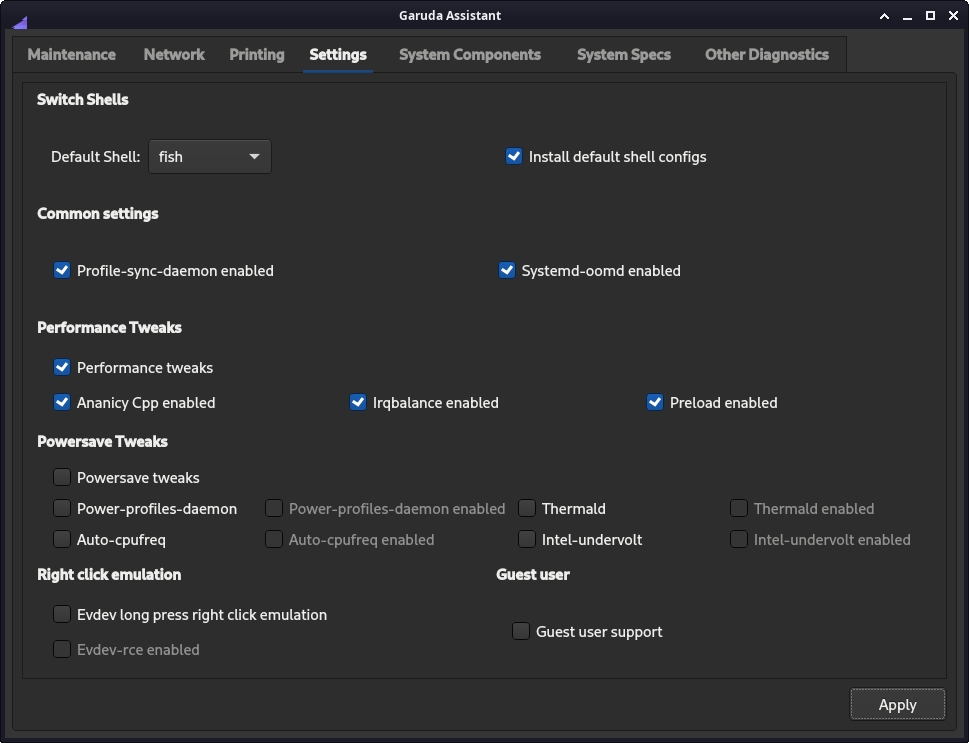The height and width of the screenshot is (743, 969).
Task: Switch to the Maintenance tab
Action: (x=72, y=54)
